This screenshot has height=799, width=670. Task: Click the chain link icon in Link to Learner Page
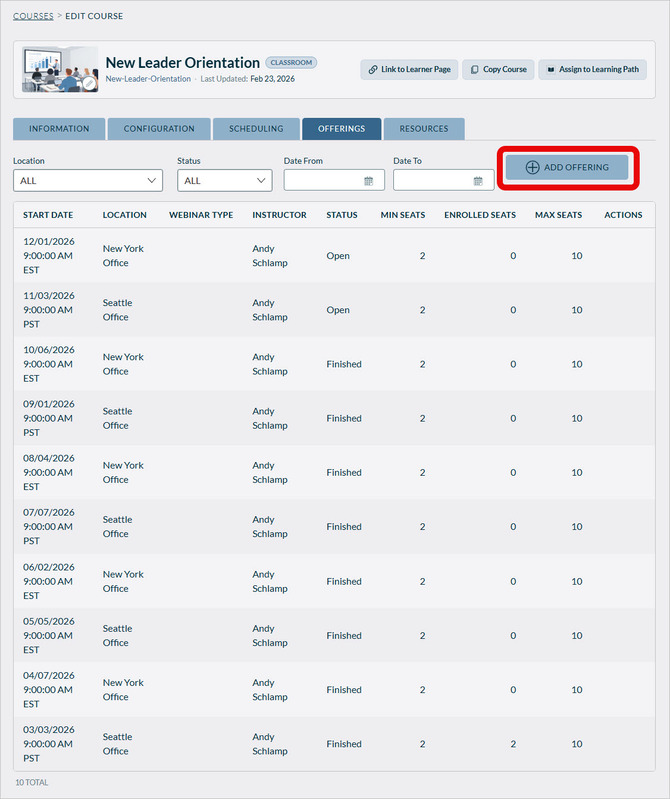click(373, 69)
